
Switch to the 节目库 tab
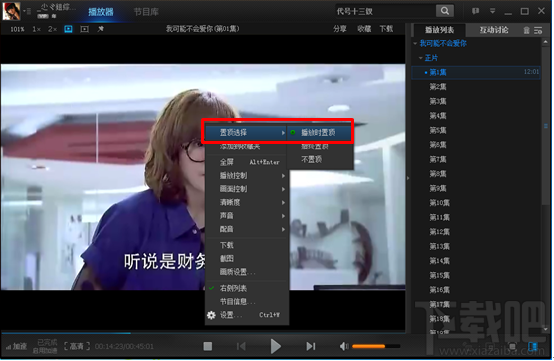[x=146, y=12]
